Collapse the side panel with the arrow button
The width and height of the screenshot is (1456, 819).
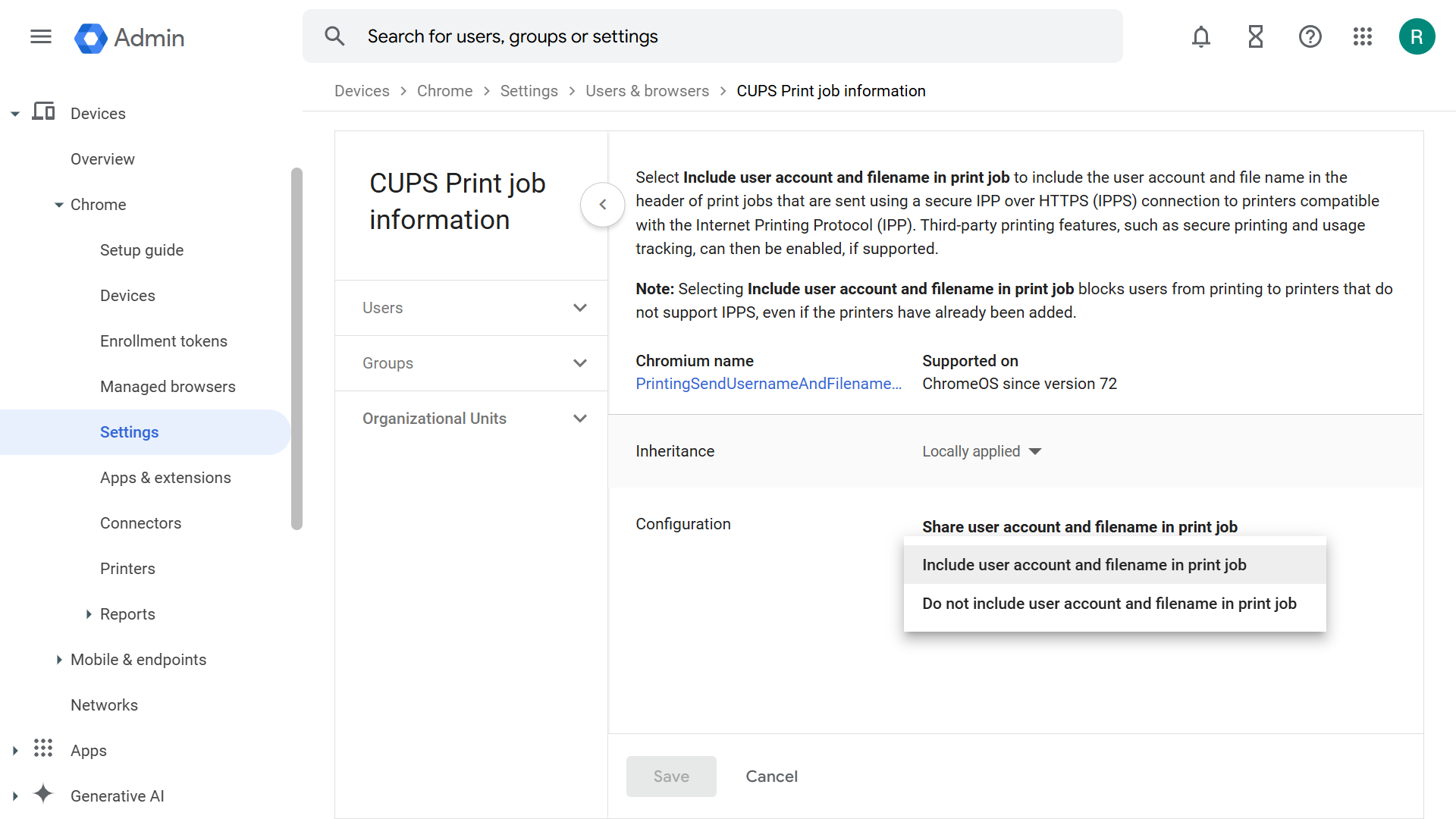pos(602,205)
